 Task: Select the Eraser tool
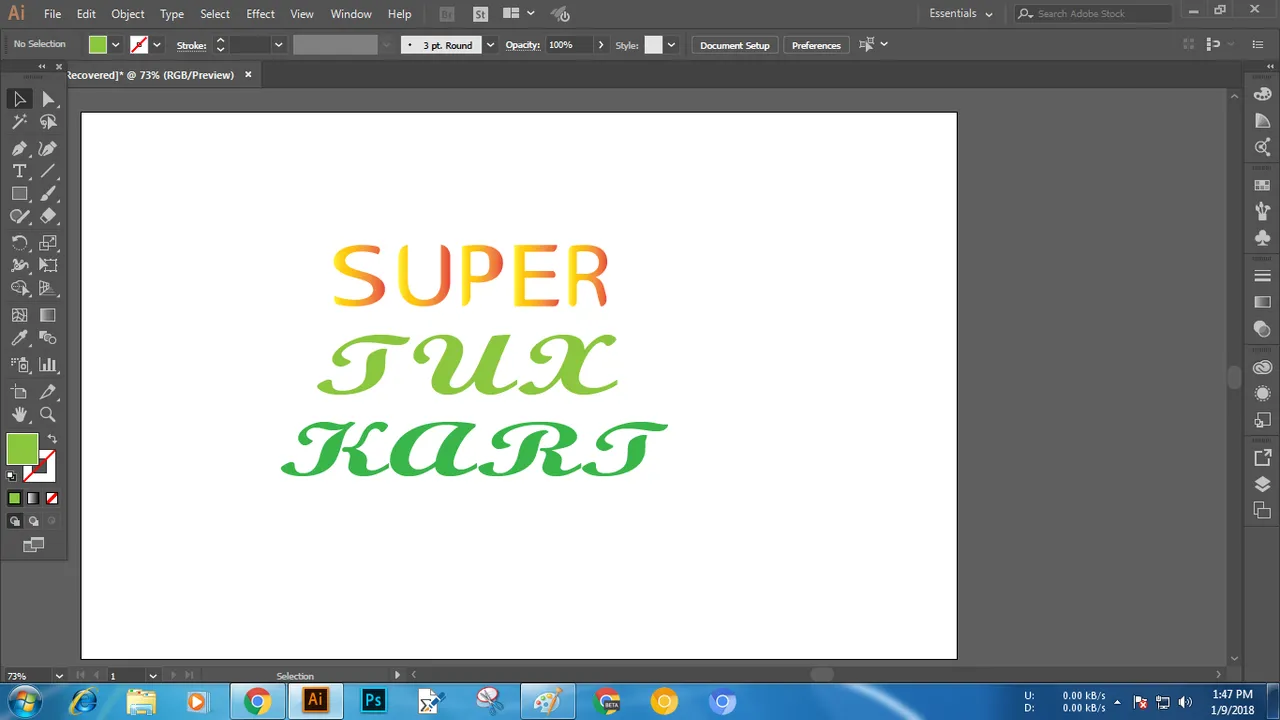48,216
